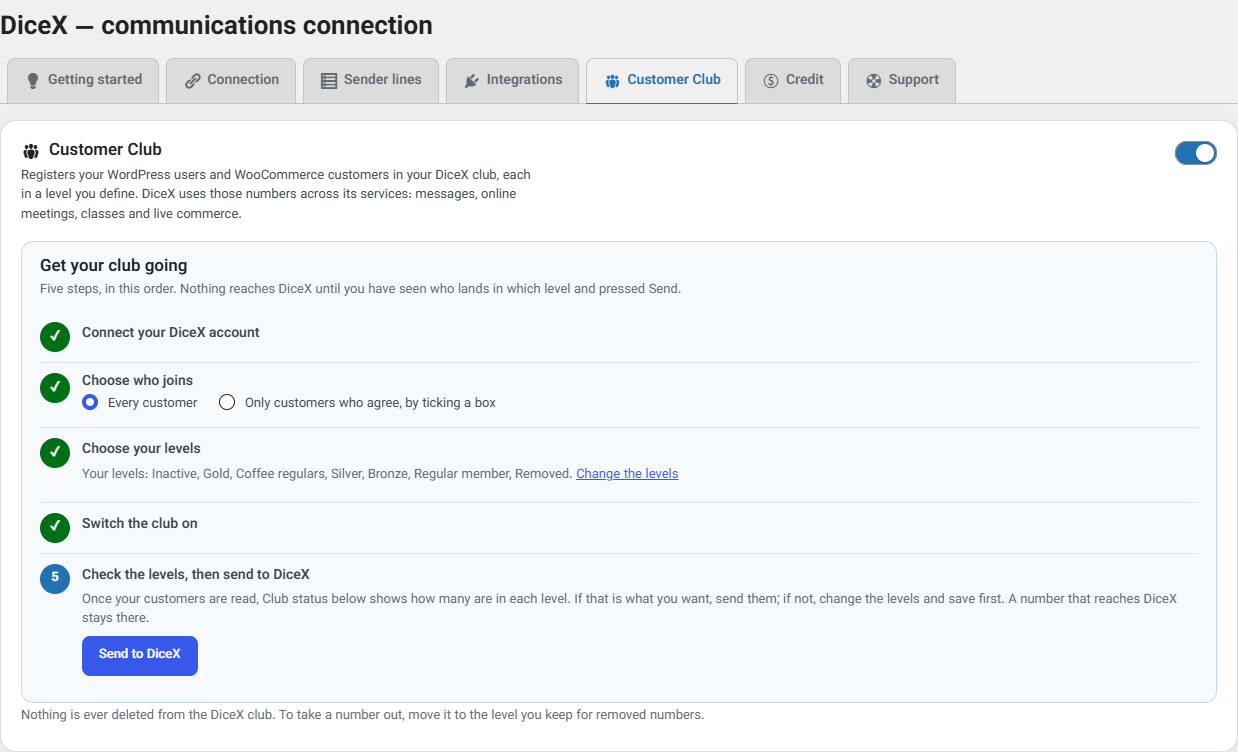Click Check the levels, then send to DiceX title
Image resolution: width=1238 pixels, height=752 pixels.
pyautogui.click(x=196, y=574)
